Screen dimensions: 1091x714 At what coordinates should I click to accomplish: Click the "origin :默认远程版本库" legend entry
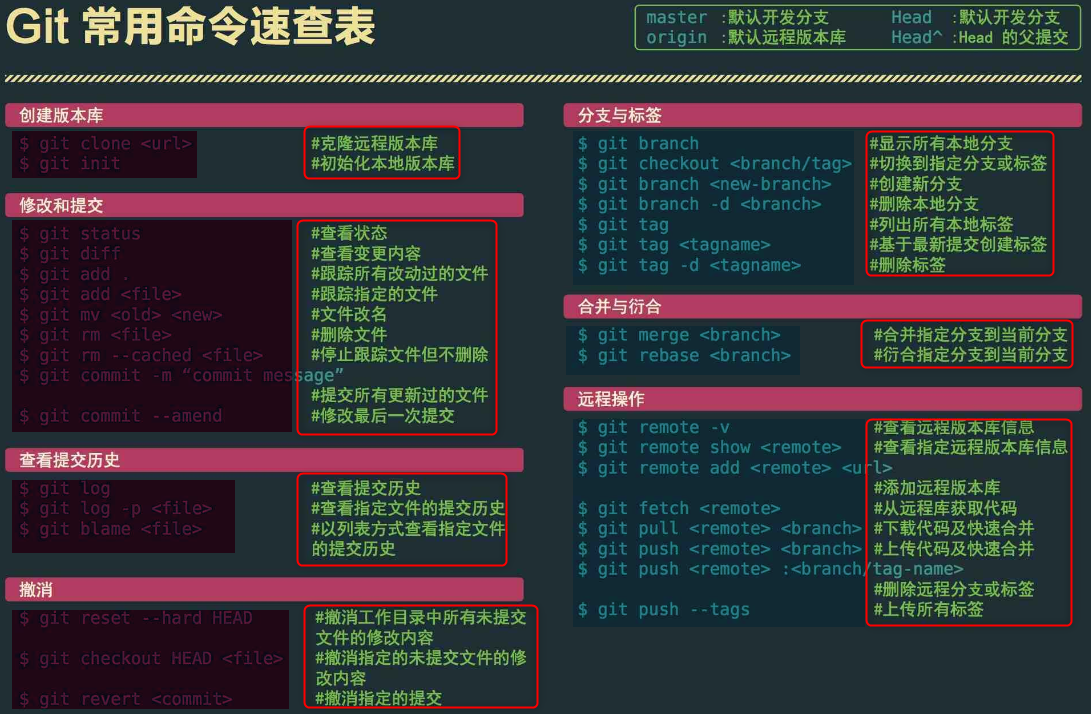coord(746,38)
